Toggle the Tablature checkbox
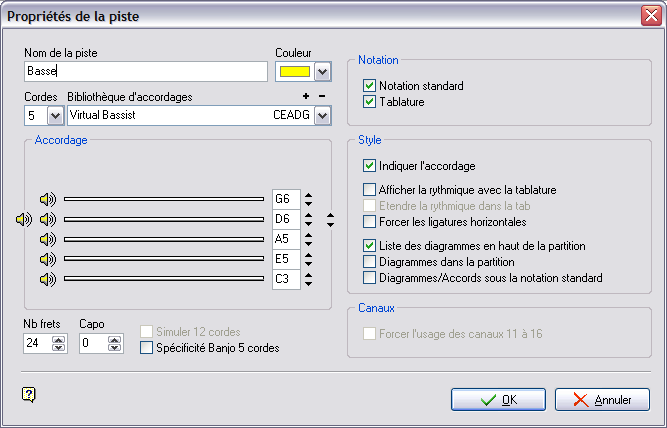Viewport: 667px width, 428px height. tap(370, 102)
